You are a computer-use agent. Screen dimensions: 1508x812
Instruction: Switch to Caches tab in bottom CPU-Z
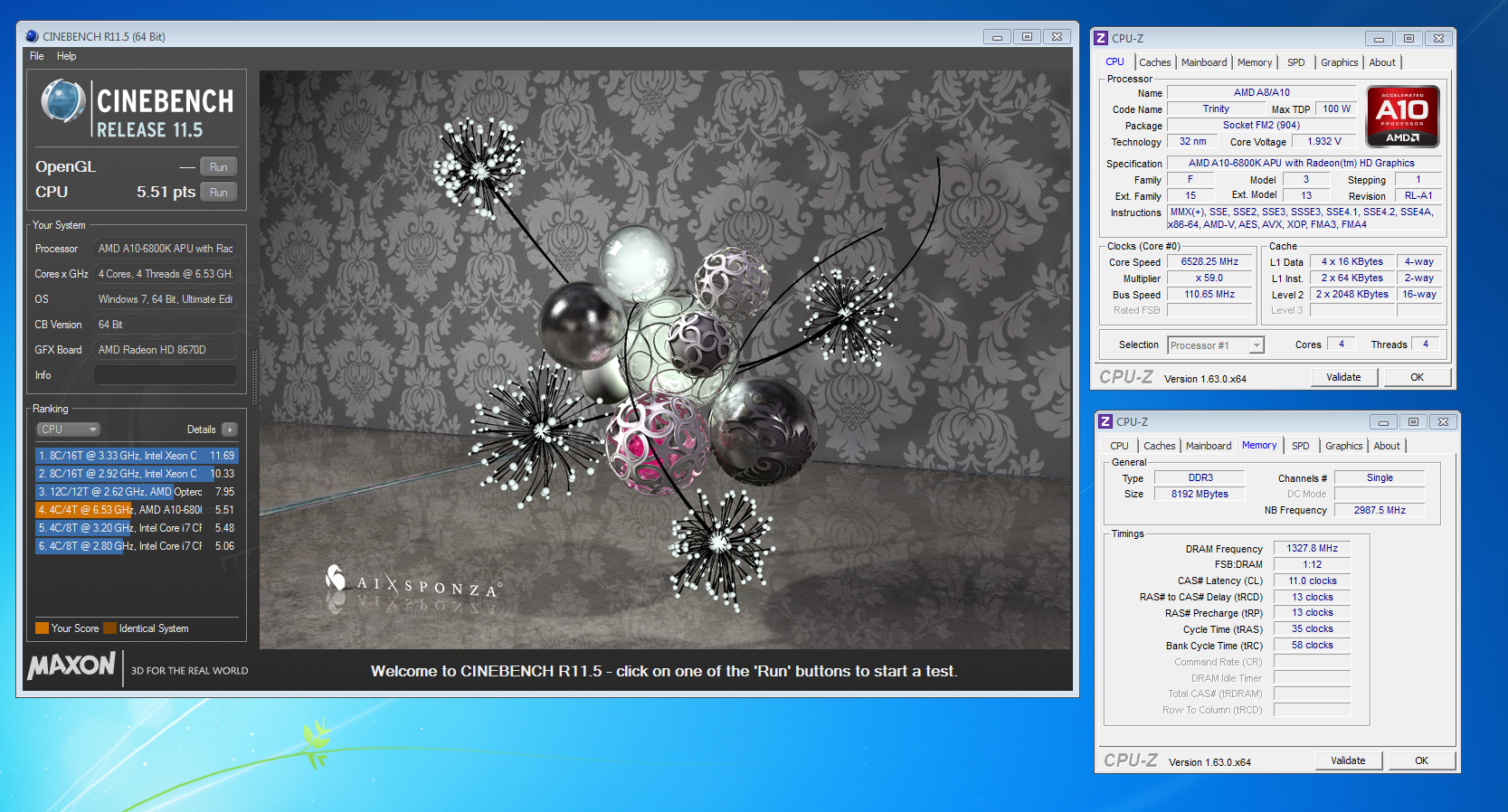(1159, 446)
